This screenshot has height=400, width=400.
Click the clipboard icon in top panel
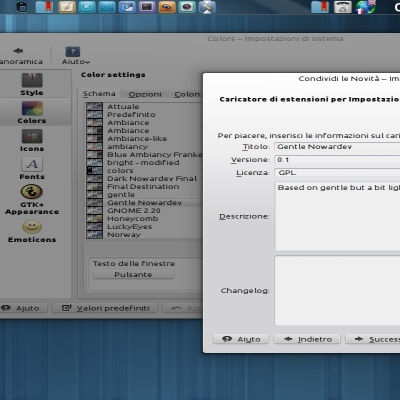click(x=22, y=7)
